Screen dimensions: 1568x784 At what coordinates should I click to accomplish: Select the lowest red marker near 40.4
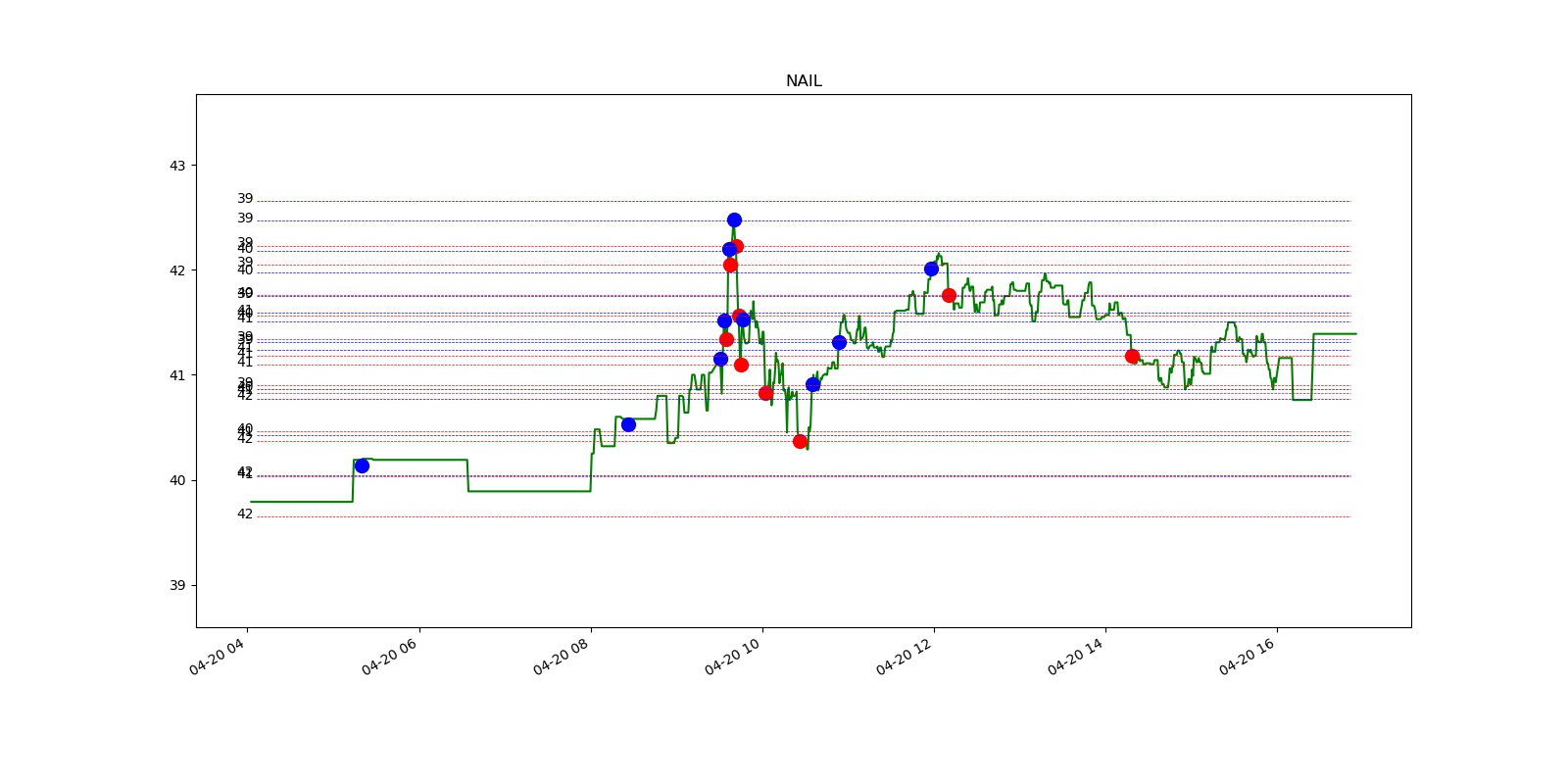point(800,441)
